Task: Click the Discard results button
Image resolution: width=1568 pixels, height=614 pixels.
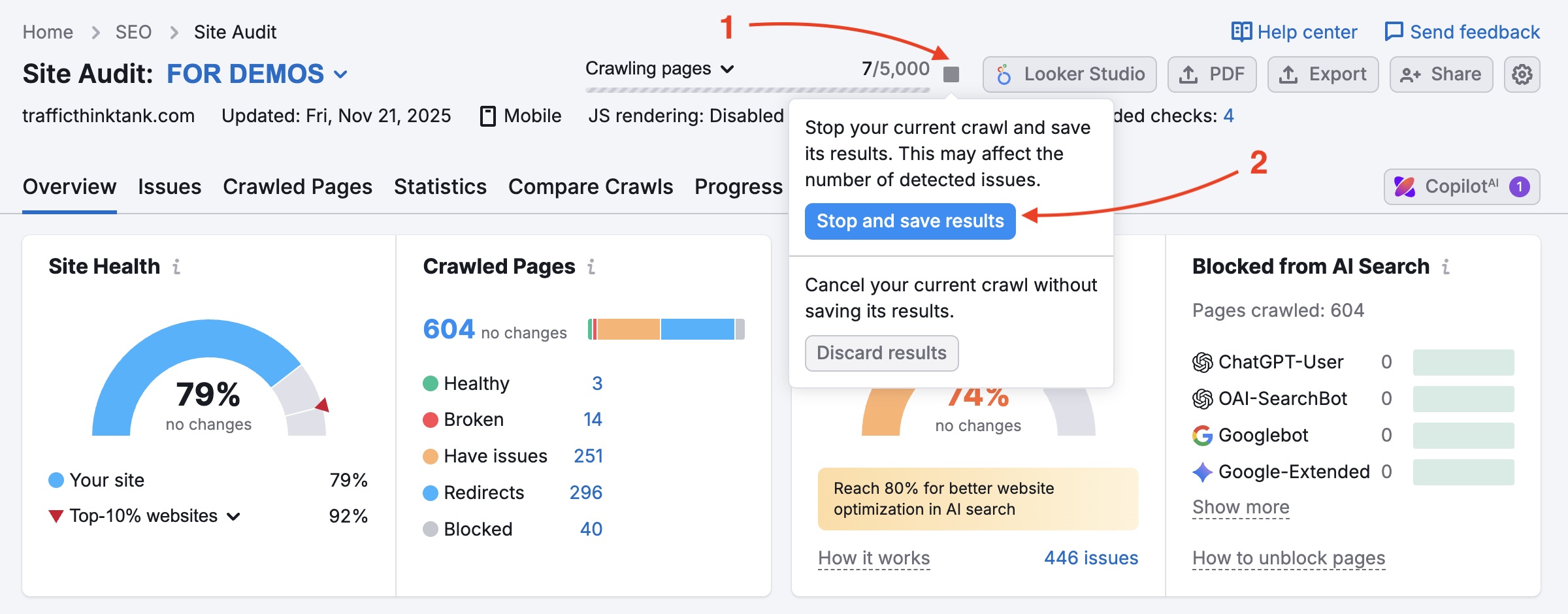Action: click(881, 353)
